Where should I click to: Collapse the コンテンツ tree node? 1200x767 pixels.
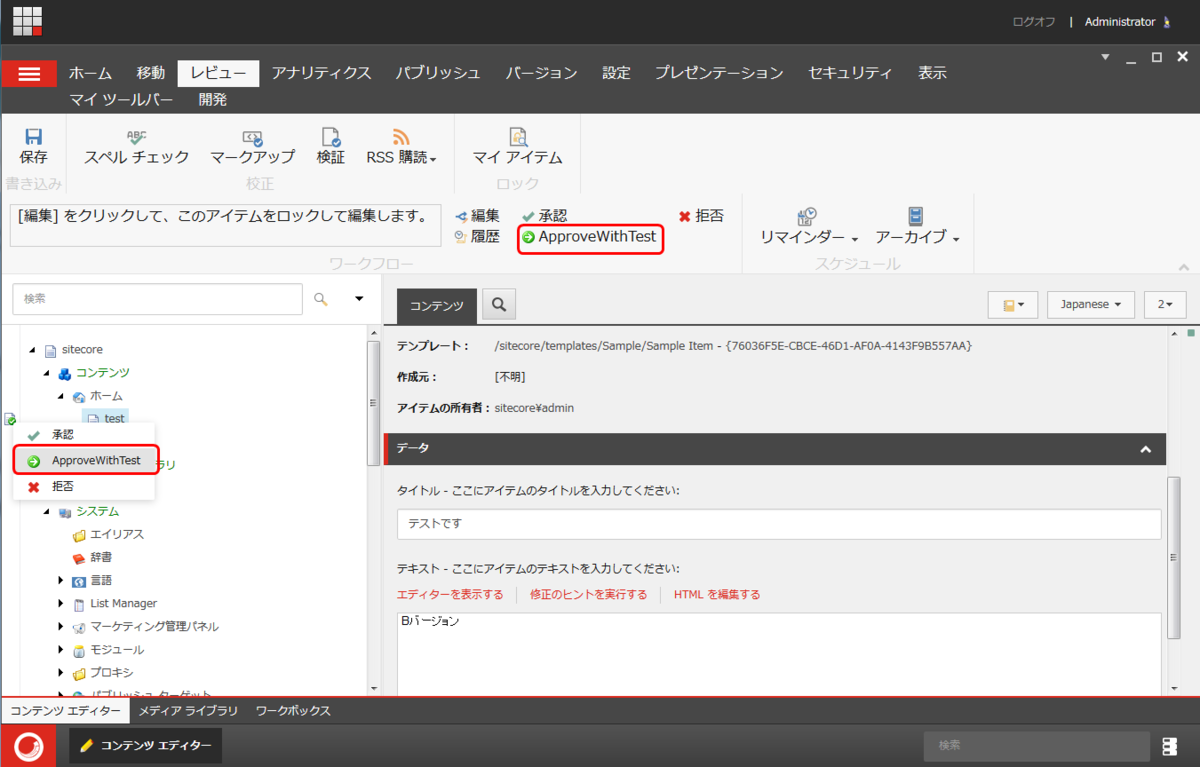click(46, 373)
